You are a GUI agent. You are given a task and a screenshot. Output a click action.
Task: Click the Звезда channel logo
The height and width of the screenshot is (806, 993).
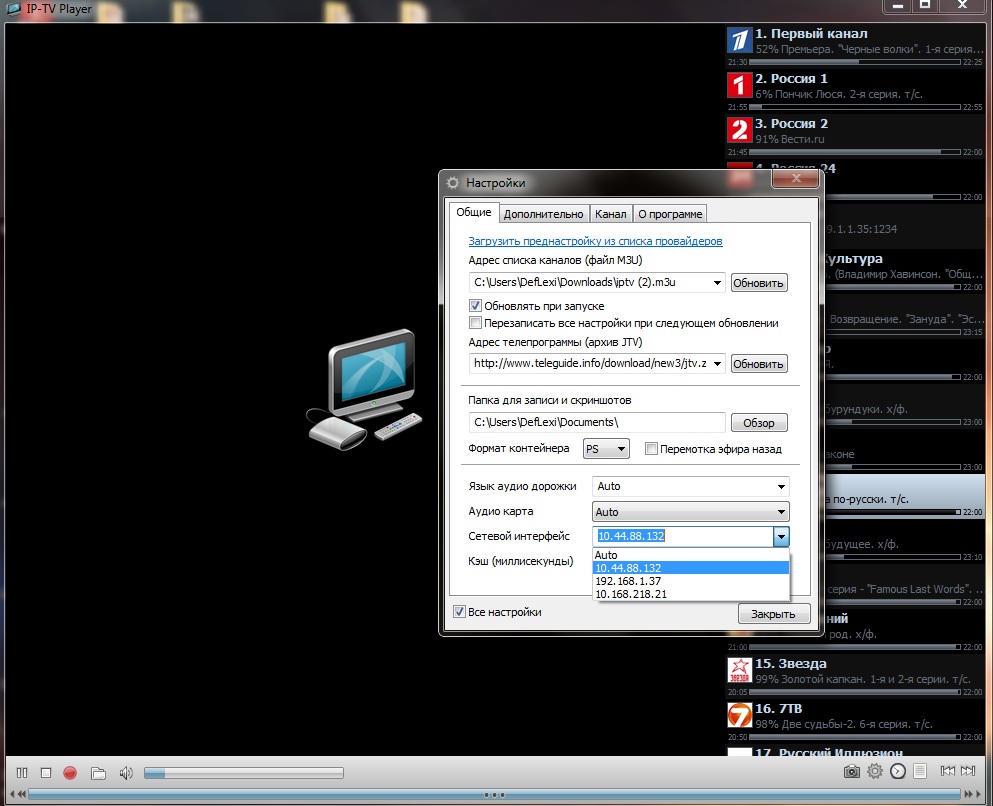pyautogui.click(x=739, y=671)
